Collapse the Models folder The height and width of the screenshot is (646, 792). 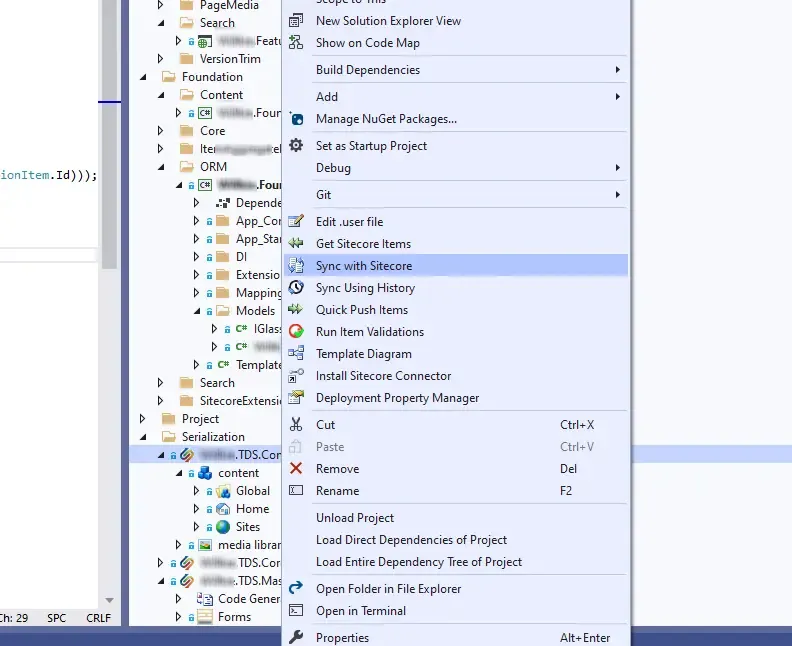[197, 311]
